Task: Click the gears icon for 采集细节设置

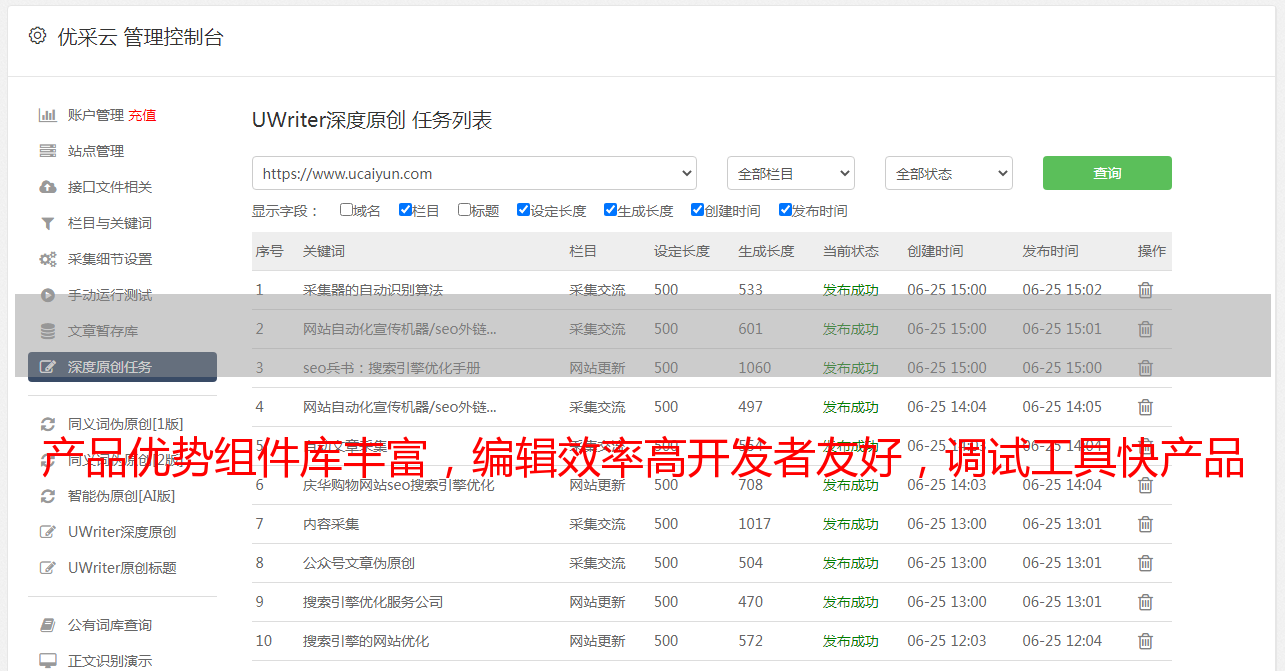Action: [47, 259]
